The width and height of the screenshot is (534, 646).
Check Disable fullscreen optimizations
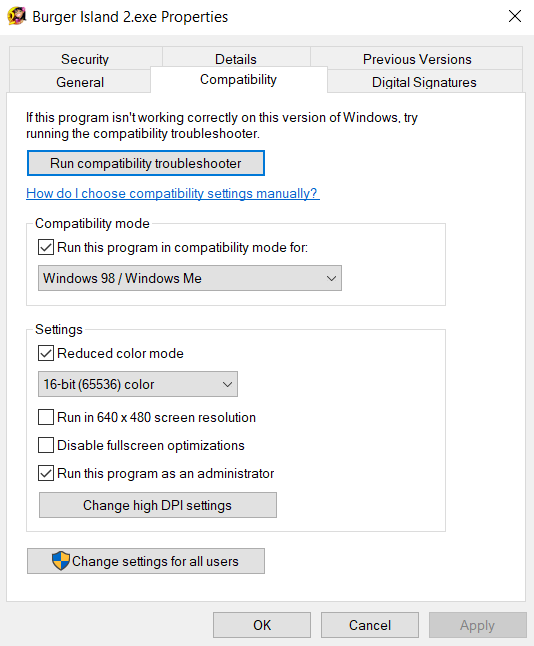pyautogui.click(x=46, y=445)
